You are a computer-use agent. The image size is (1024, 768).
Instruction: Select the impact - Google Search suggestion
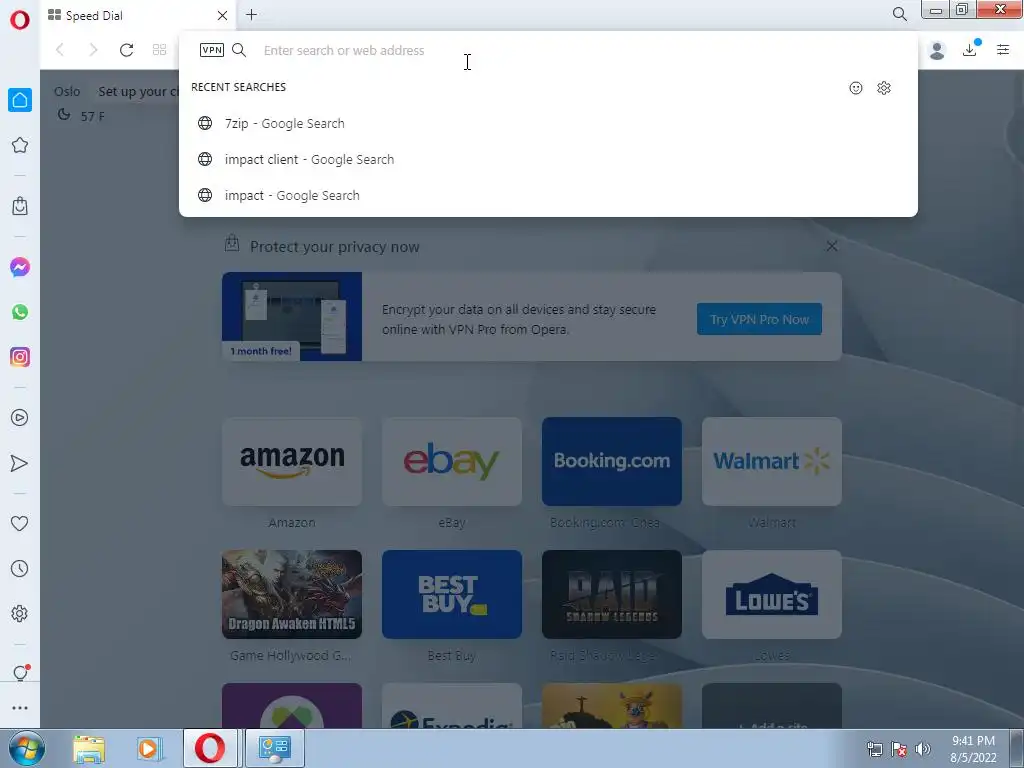click(547, 195)
